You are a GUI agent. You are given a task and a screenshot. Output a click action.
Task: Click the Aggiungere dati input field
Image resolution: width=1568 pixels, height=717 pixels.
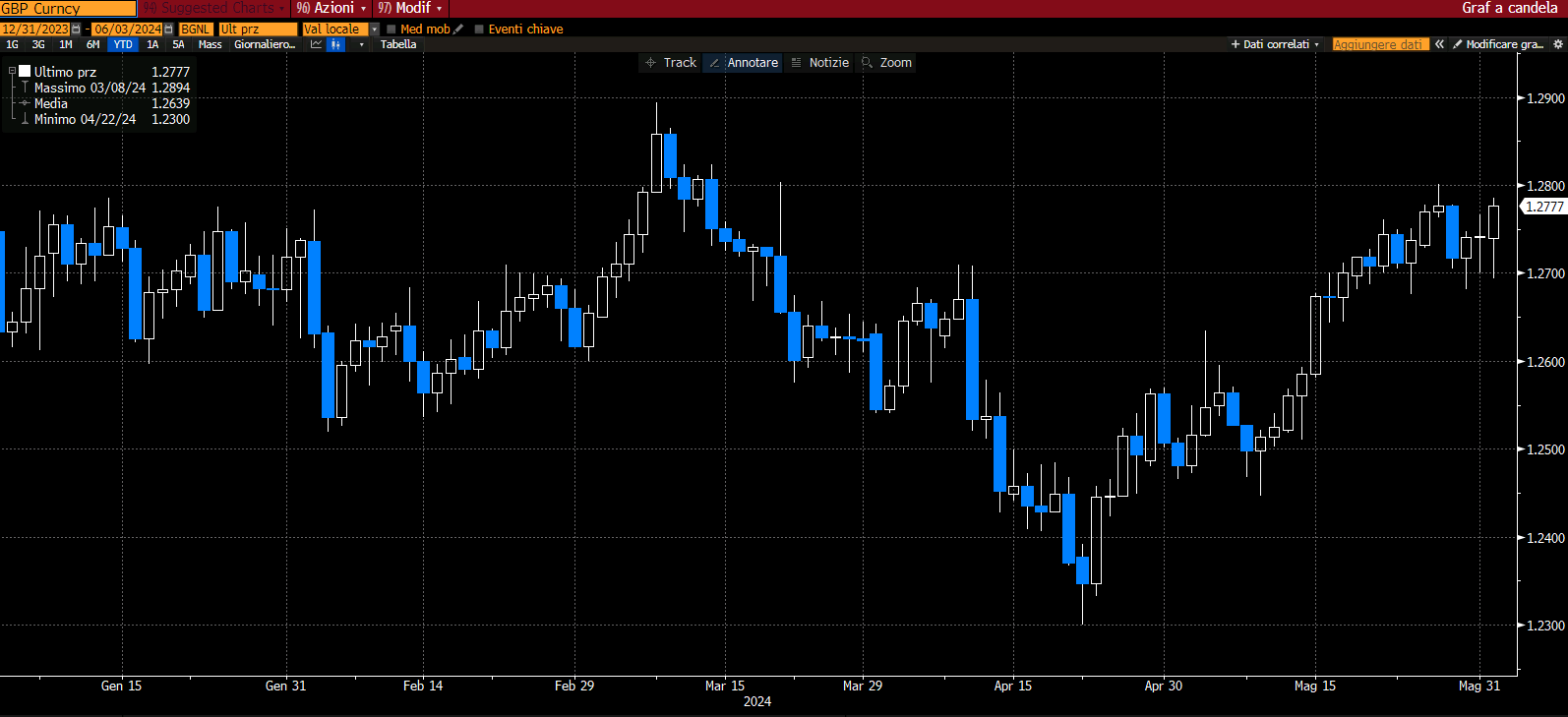1380,44
